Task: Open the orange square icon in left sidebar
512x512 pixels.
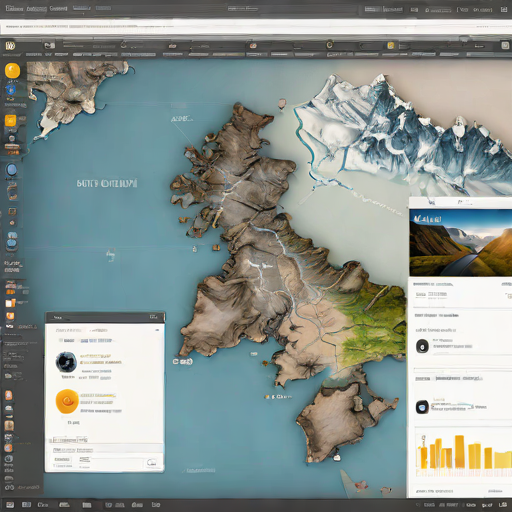Action: pos(10,120)
